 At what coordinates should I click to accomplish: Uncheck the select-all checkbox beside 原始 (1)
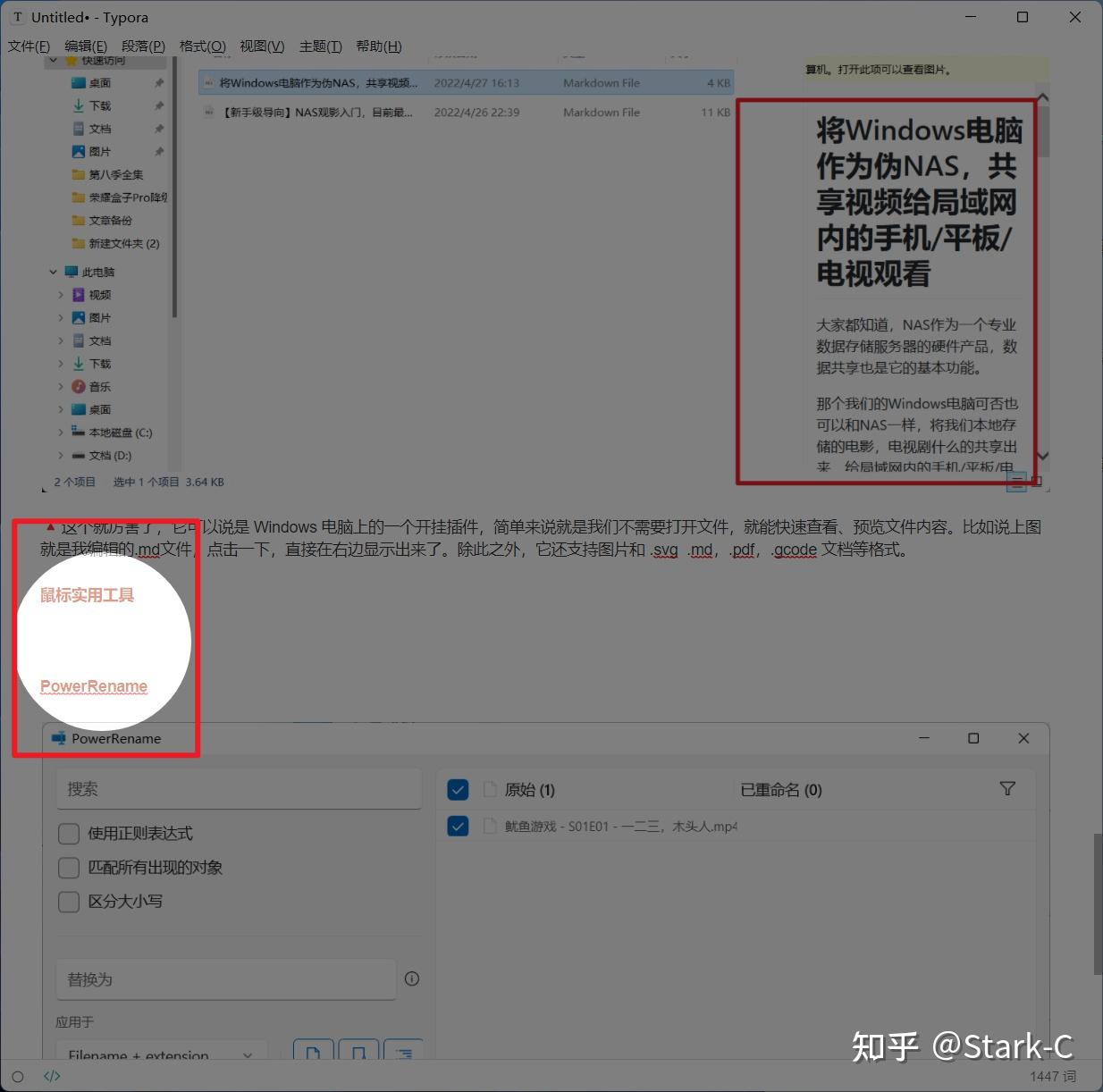pos(458,790)
